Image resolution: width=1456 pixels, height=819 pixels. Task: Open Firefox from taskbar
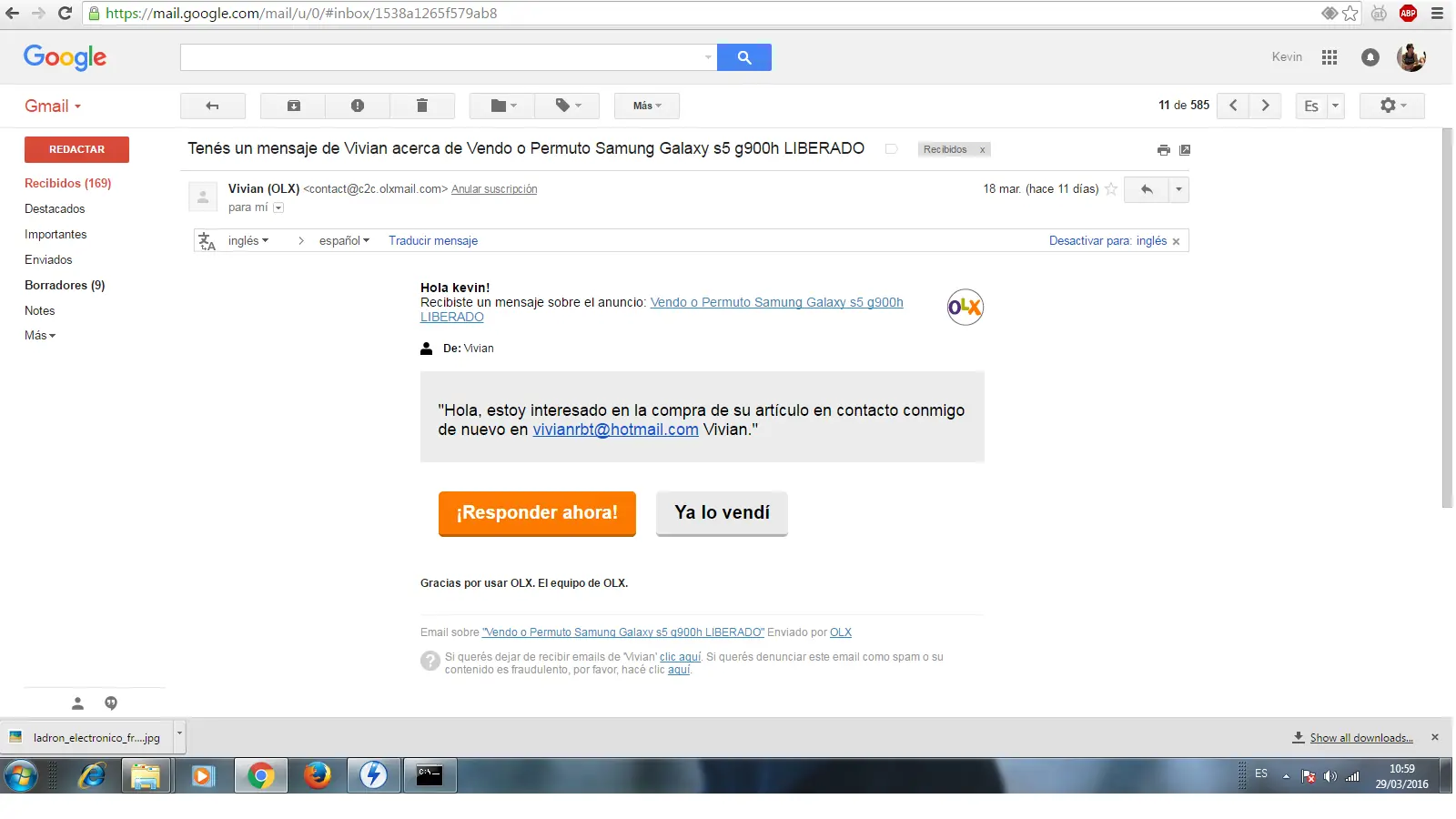tap(318, 775)
